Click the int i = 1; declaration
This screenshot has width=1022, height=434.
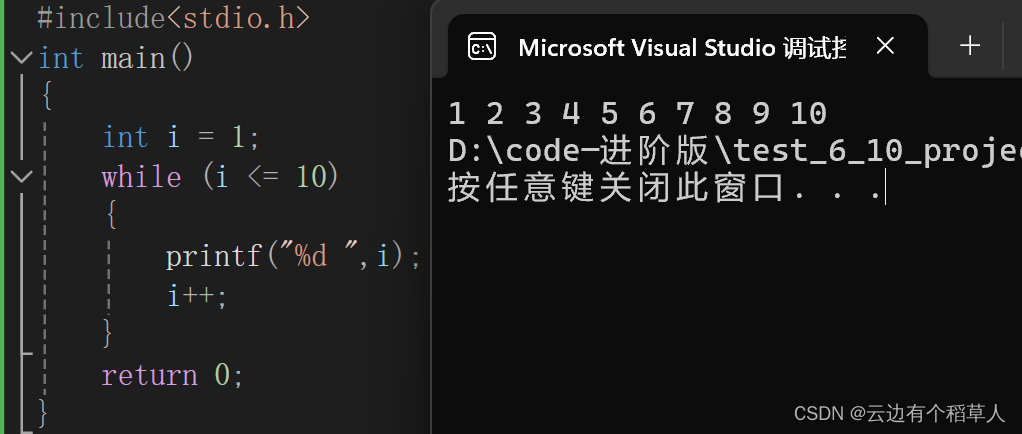coord(181,137)
